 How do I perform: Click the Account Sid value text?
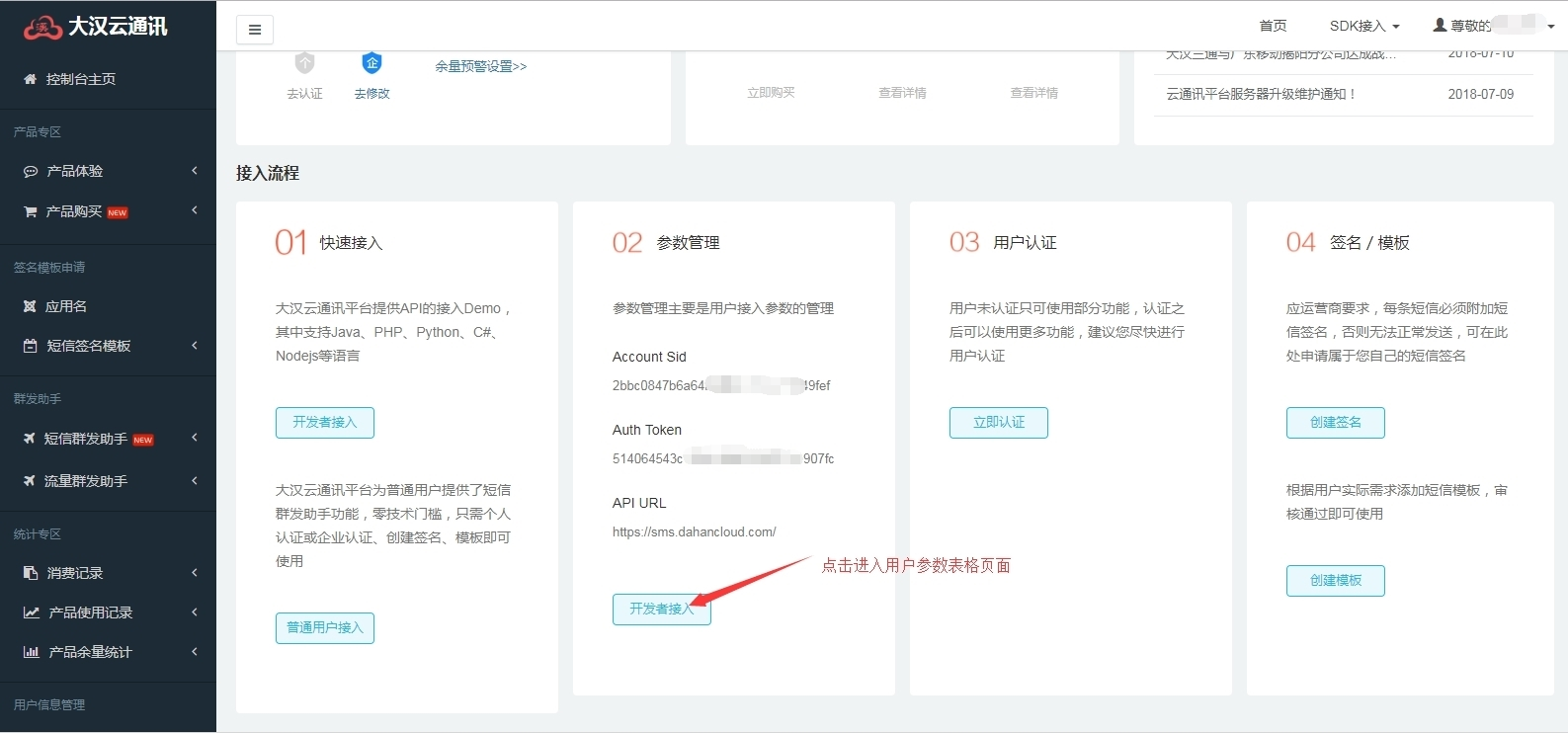pos(721,385)
